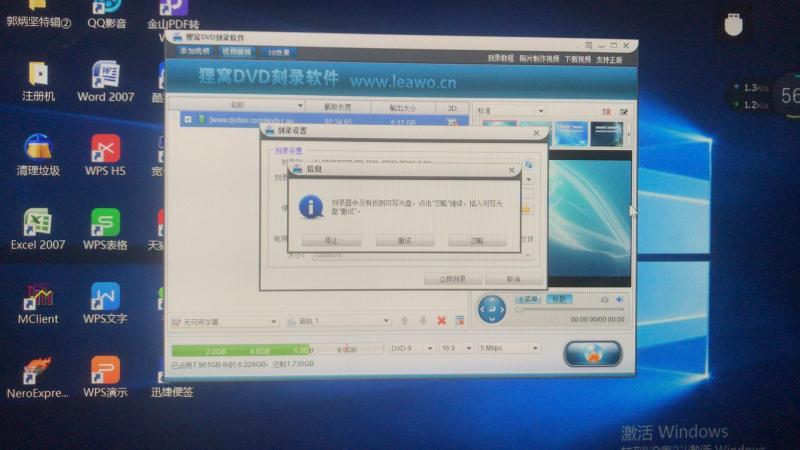Click the clear list icon

(459, 320)
